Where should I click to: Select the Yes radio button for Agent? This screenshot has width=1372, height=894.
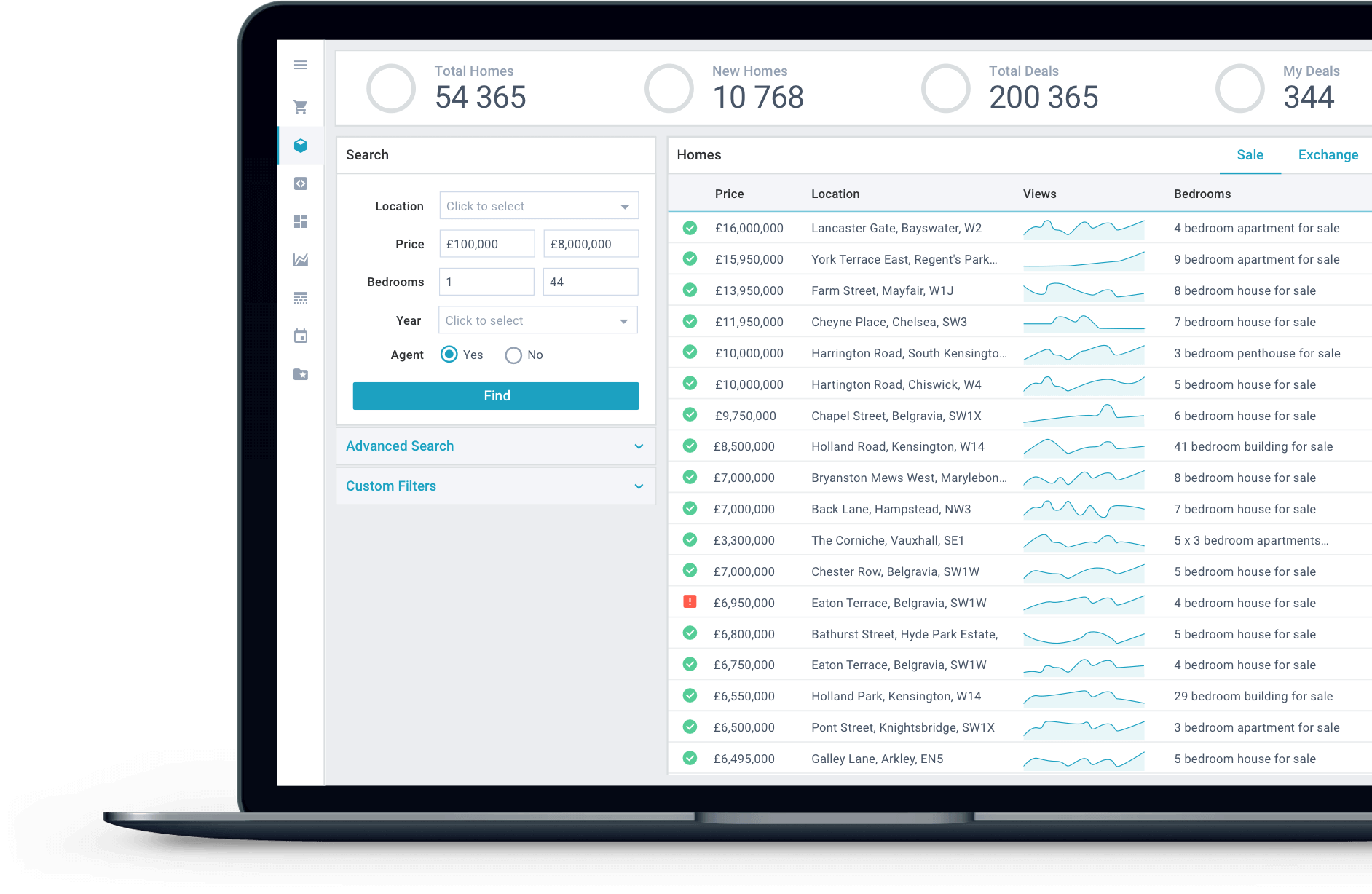click(x=449, y=355)
